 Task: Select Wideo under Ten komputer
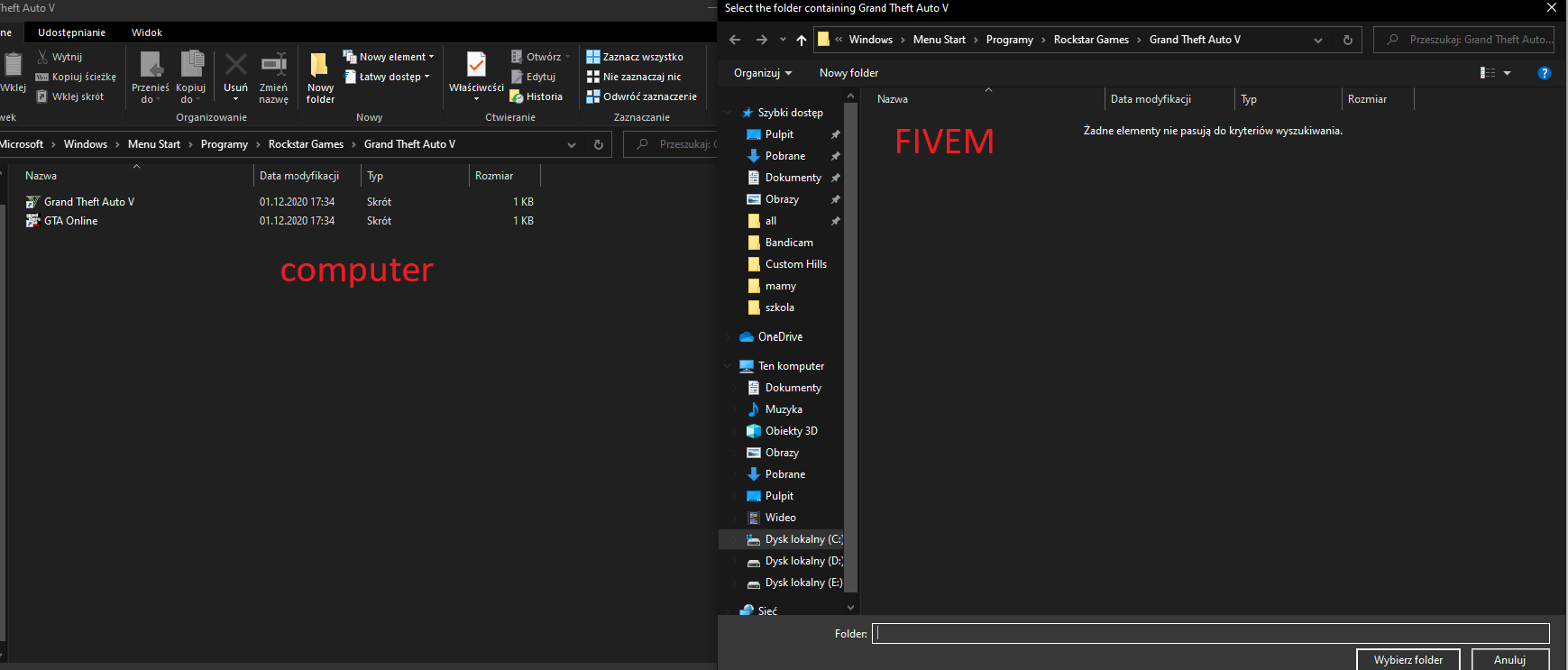[781, 518]
